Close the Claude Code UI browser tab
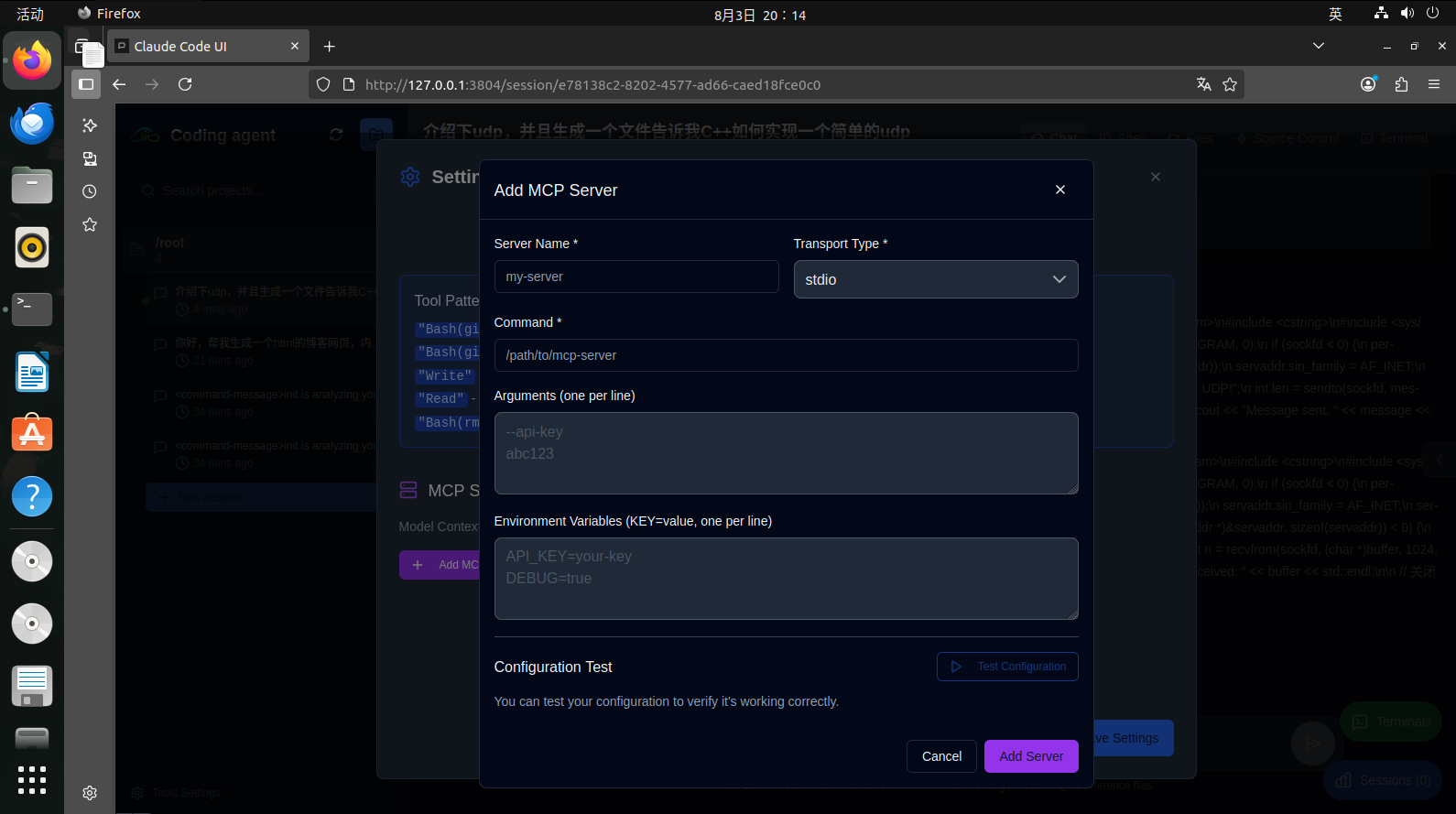This screenshot has height=814, width=1456. pos(295,46)
